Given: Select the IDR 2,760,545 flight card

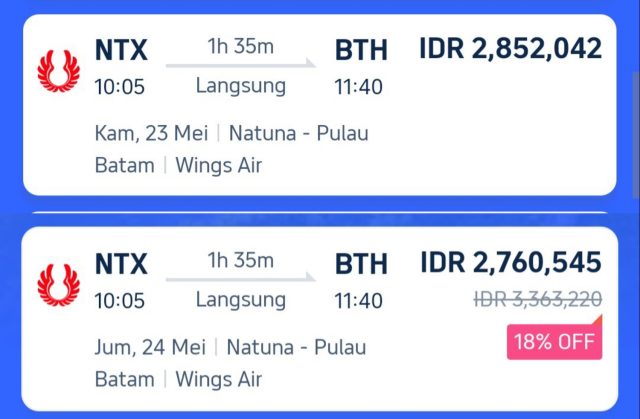Looking at the screenshot, I should pyautogui.click(x=320, y=319).
